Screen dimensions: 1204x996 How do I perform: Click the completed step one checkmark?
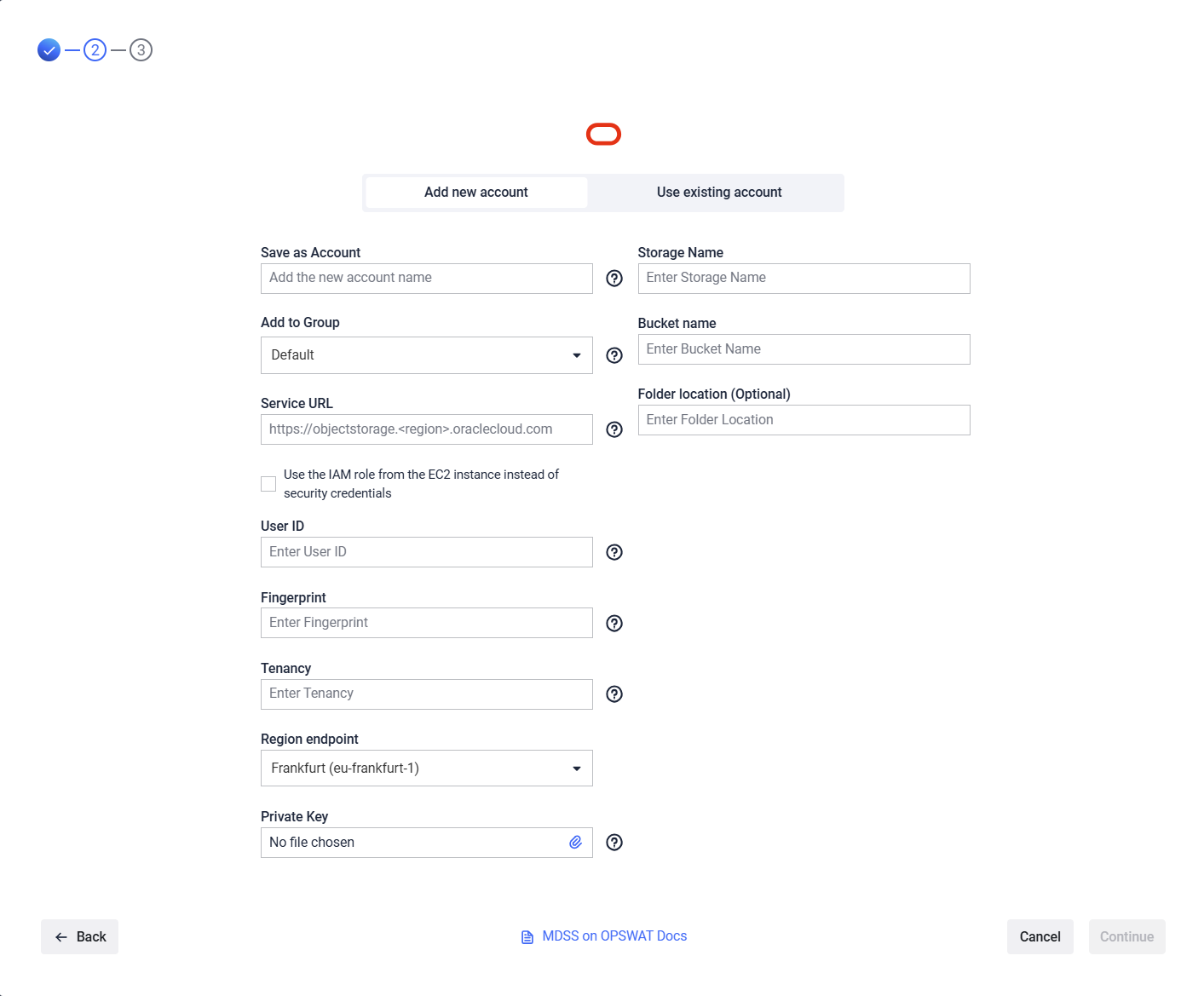[x=49, y=50]
